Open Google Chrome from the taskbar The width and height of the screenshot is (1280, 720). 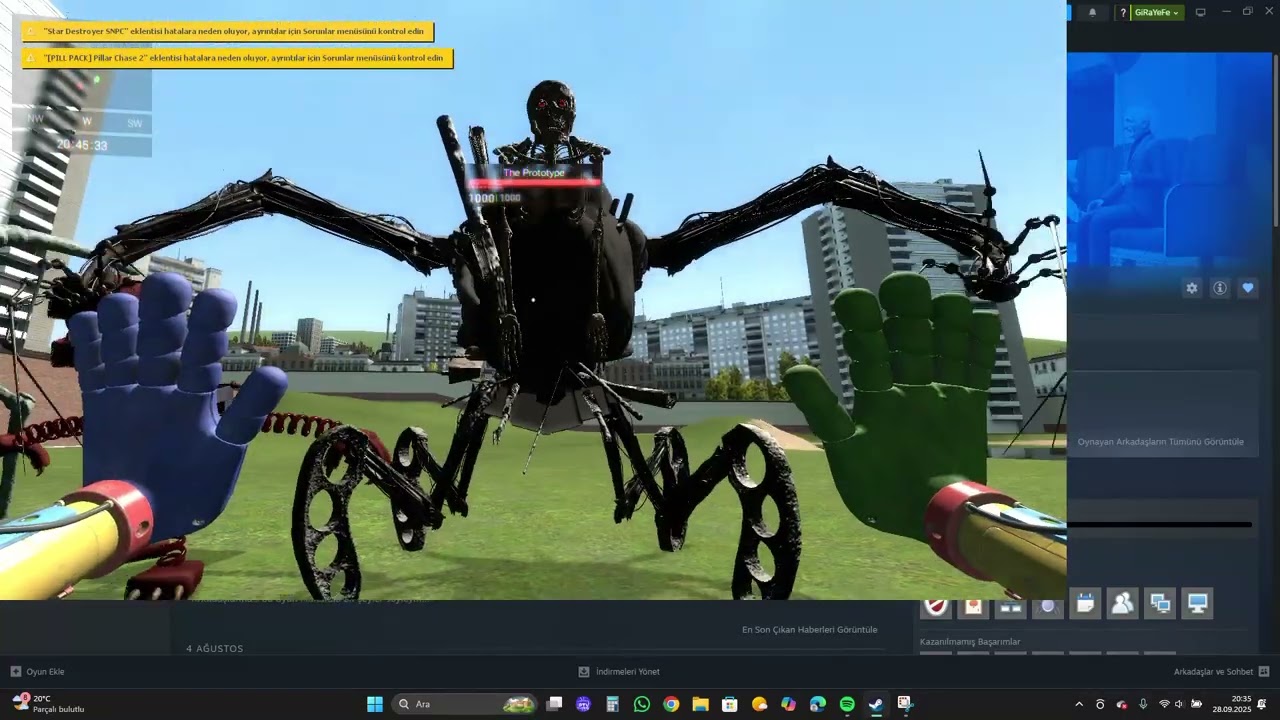pos(671,704)
